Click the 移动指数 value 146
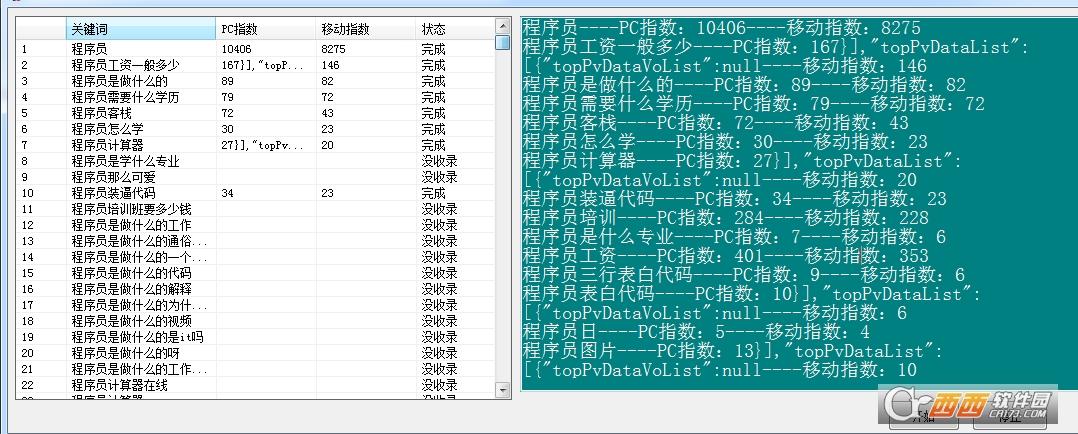 pos(330,65)
